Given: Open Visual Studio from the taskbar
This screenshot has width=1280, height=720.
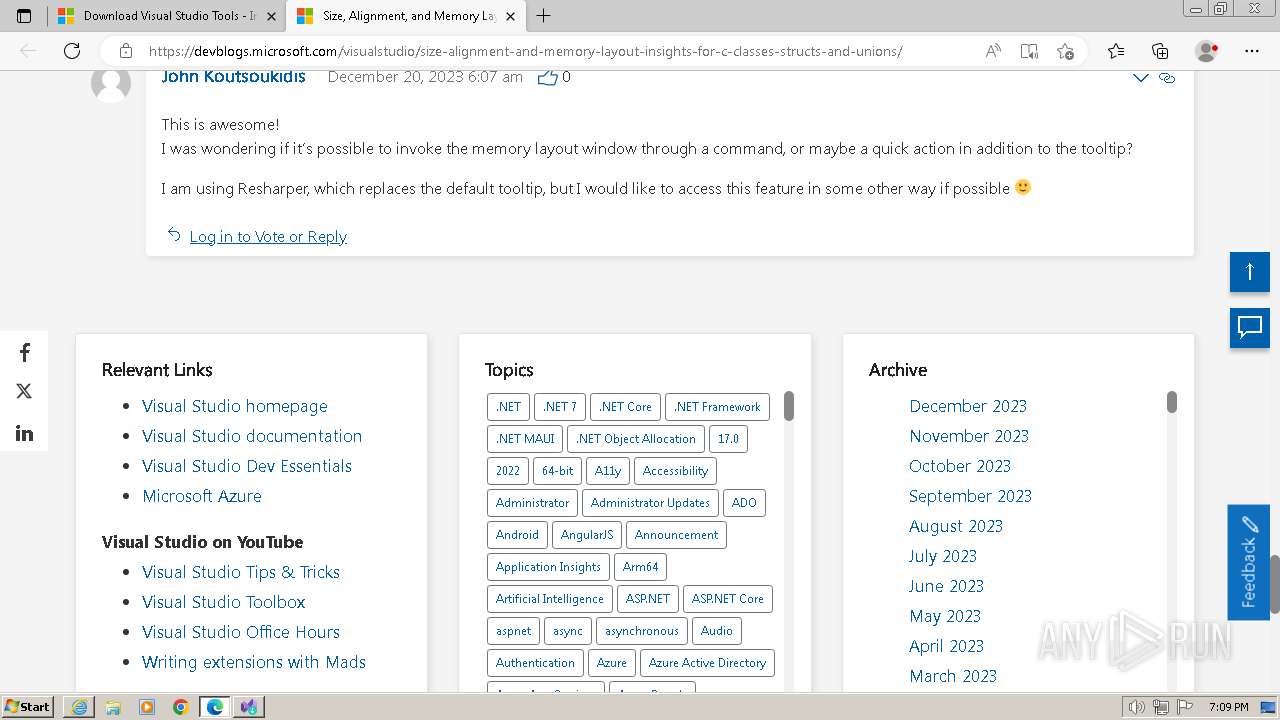Looking at the screenshot, I should (249, 707).
